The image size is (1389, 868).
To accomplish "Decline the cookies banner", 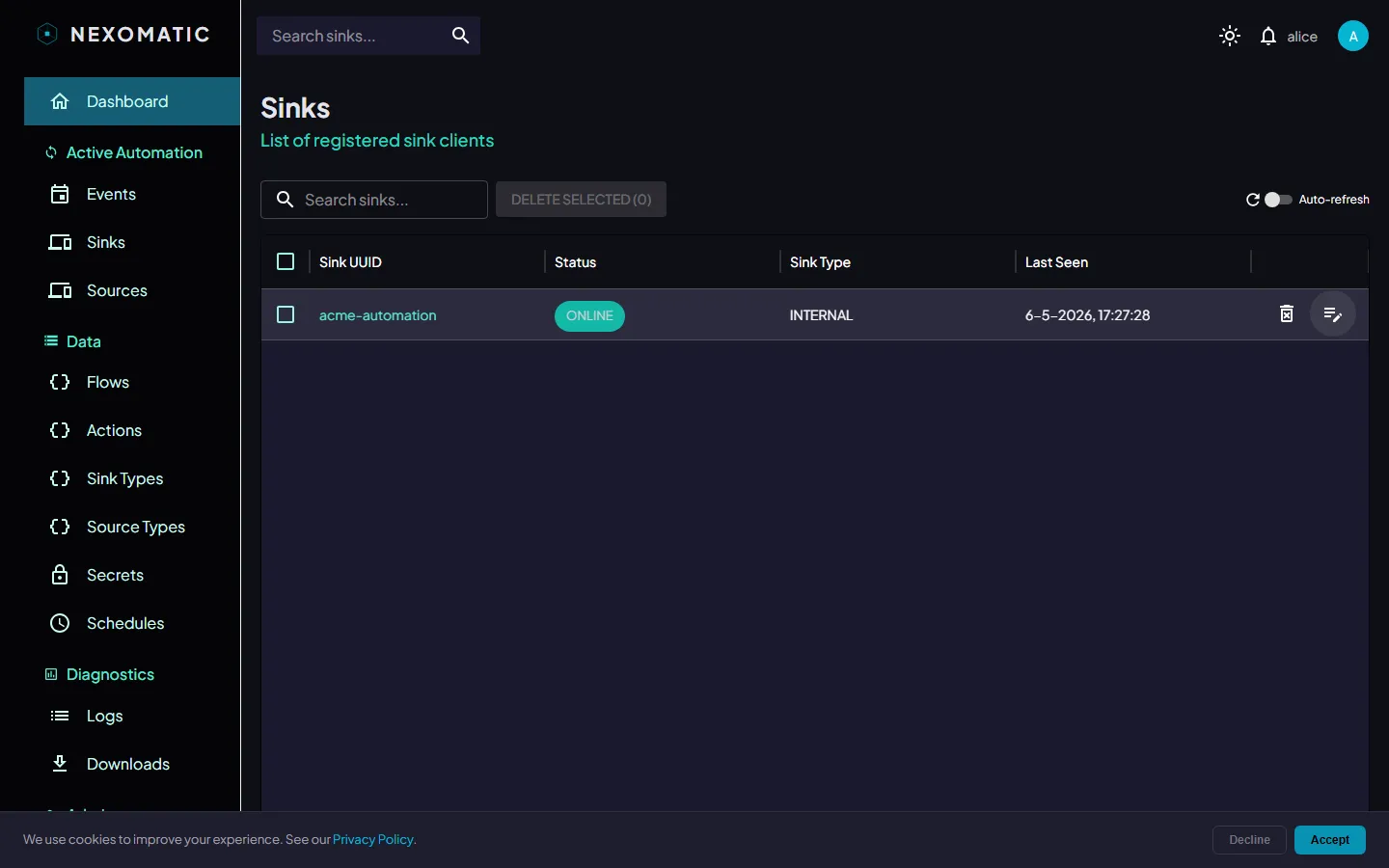I will (x=1249, y=840).
